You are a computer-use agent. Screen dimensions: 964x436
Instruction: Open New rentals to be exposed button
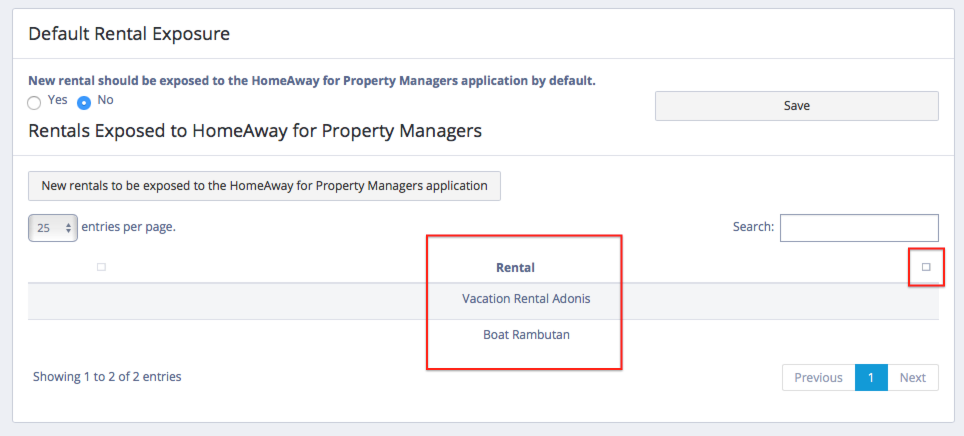264,186
